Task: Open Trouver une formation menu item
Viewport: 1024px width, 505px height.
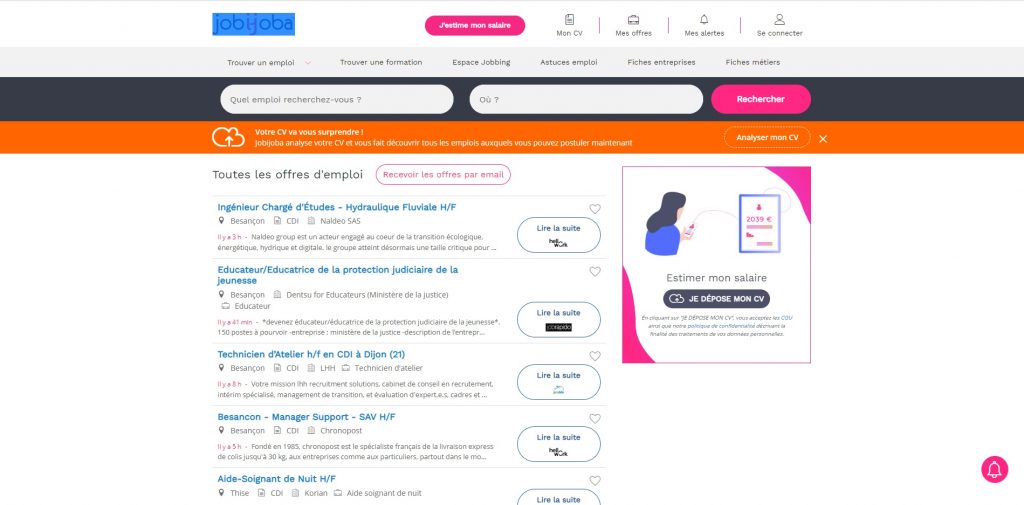Action: pyautogui.click(x=381, y=62)
